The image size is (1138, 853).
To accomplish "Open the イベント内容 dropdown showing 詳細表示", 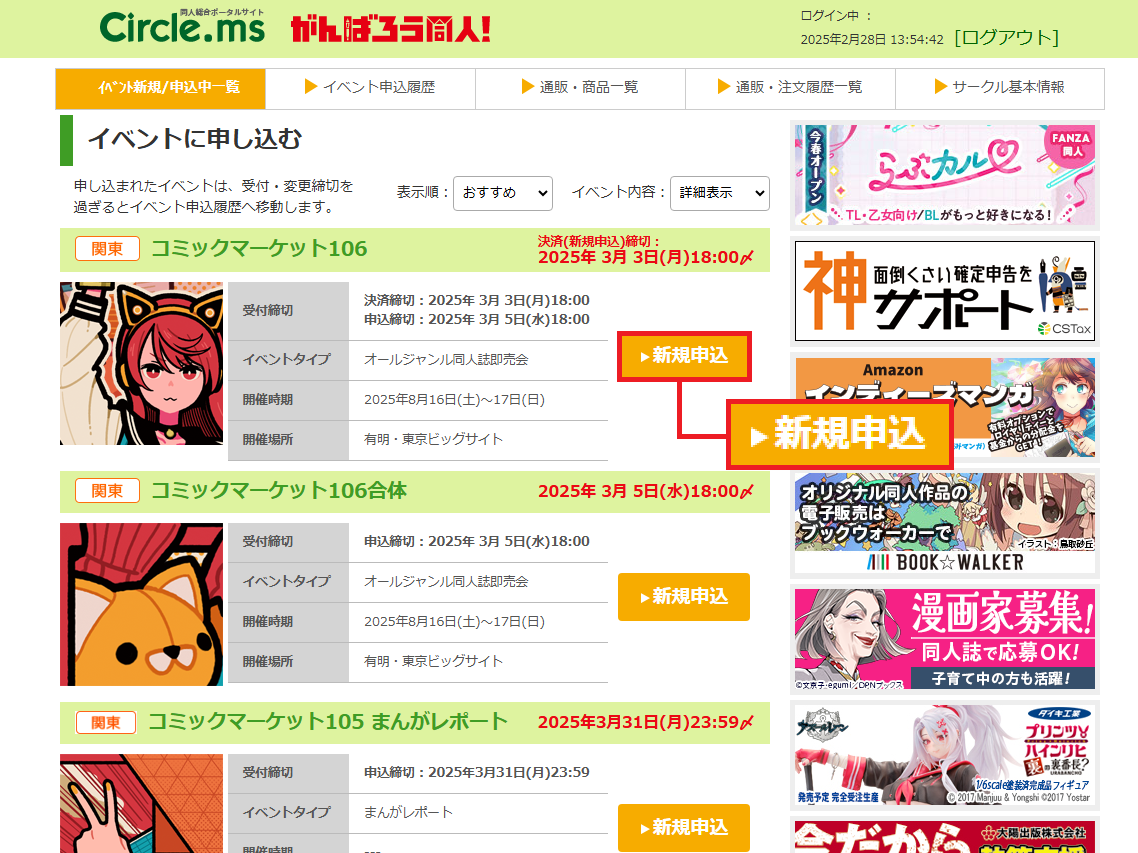I will pyautogui.click(x=719, y=193).
